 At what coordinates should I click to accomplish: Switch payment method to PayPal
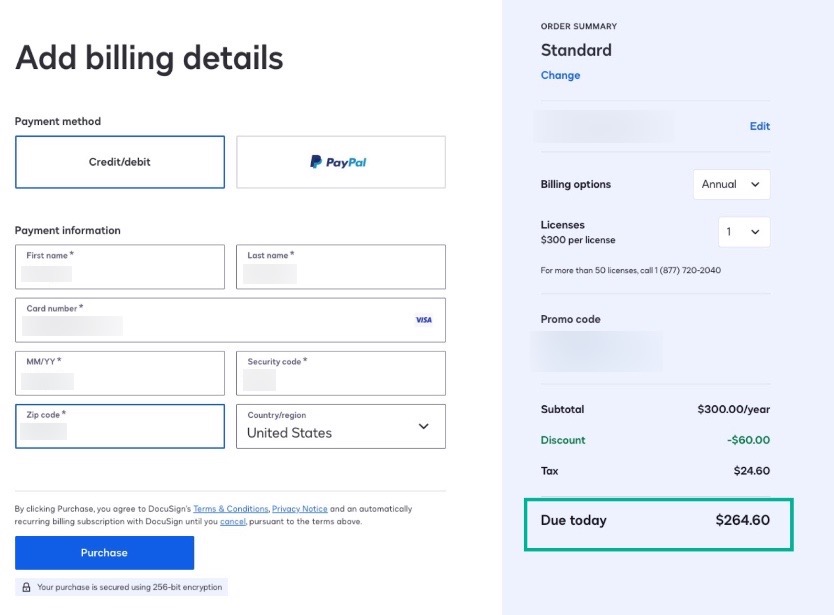(340, 163)
